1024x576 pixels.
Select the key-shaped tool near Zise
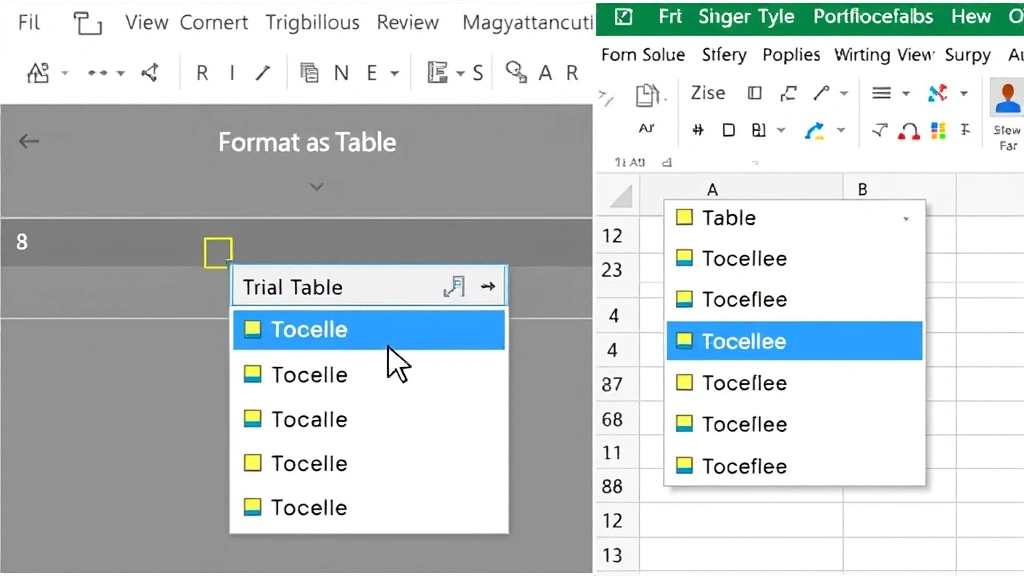coord(822,92)
